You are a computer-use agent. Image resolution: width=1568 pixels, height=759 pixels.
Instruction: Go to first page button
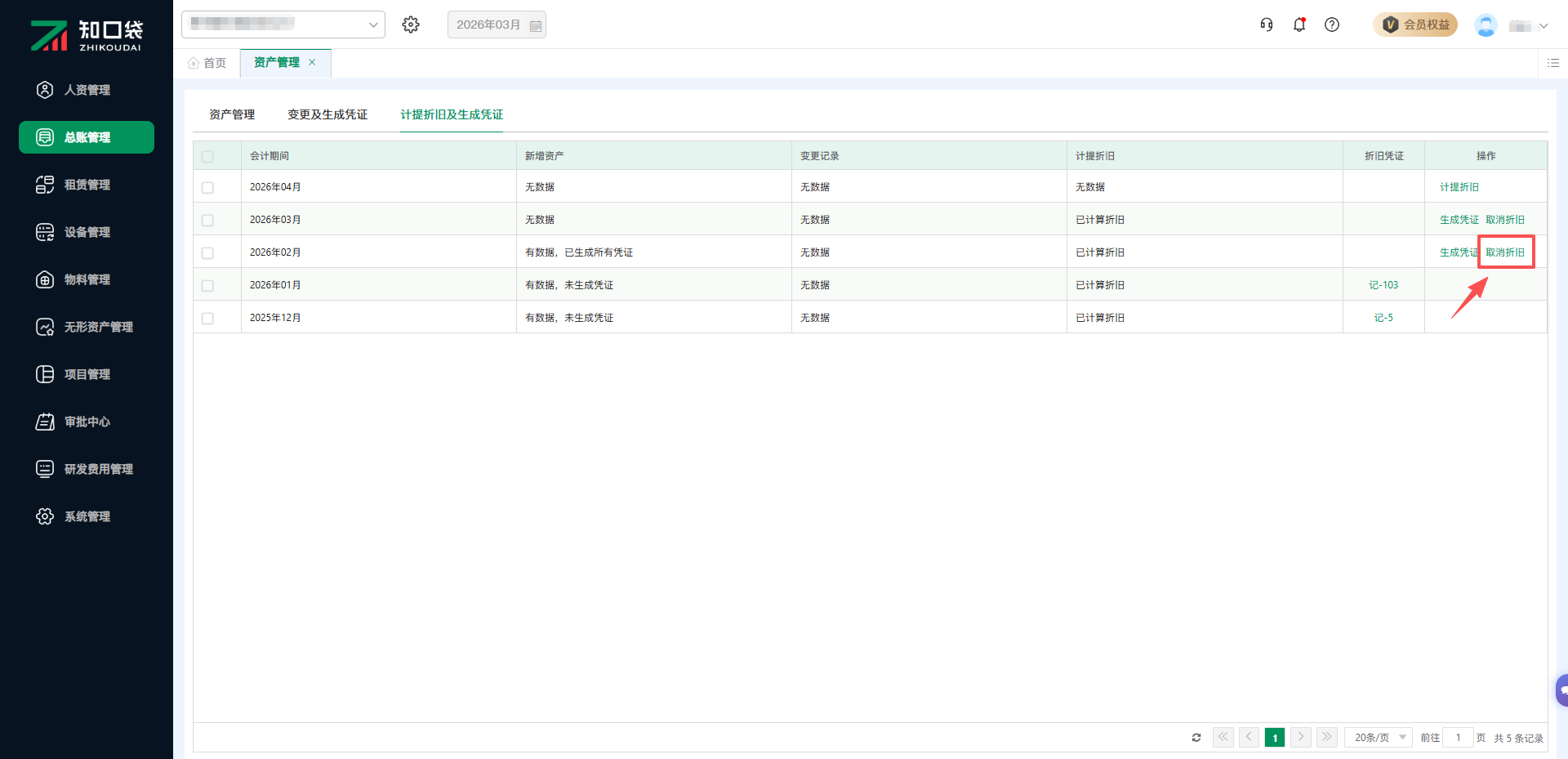[1223, 737]
